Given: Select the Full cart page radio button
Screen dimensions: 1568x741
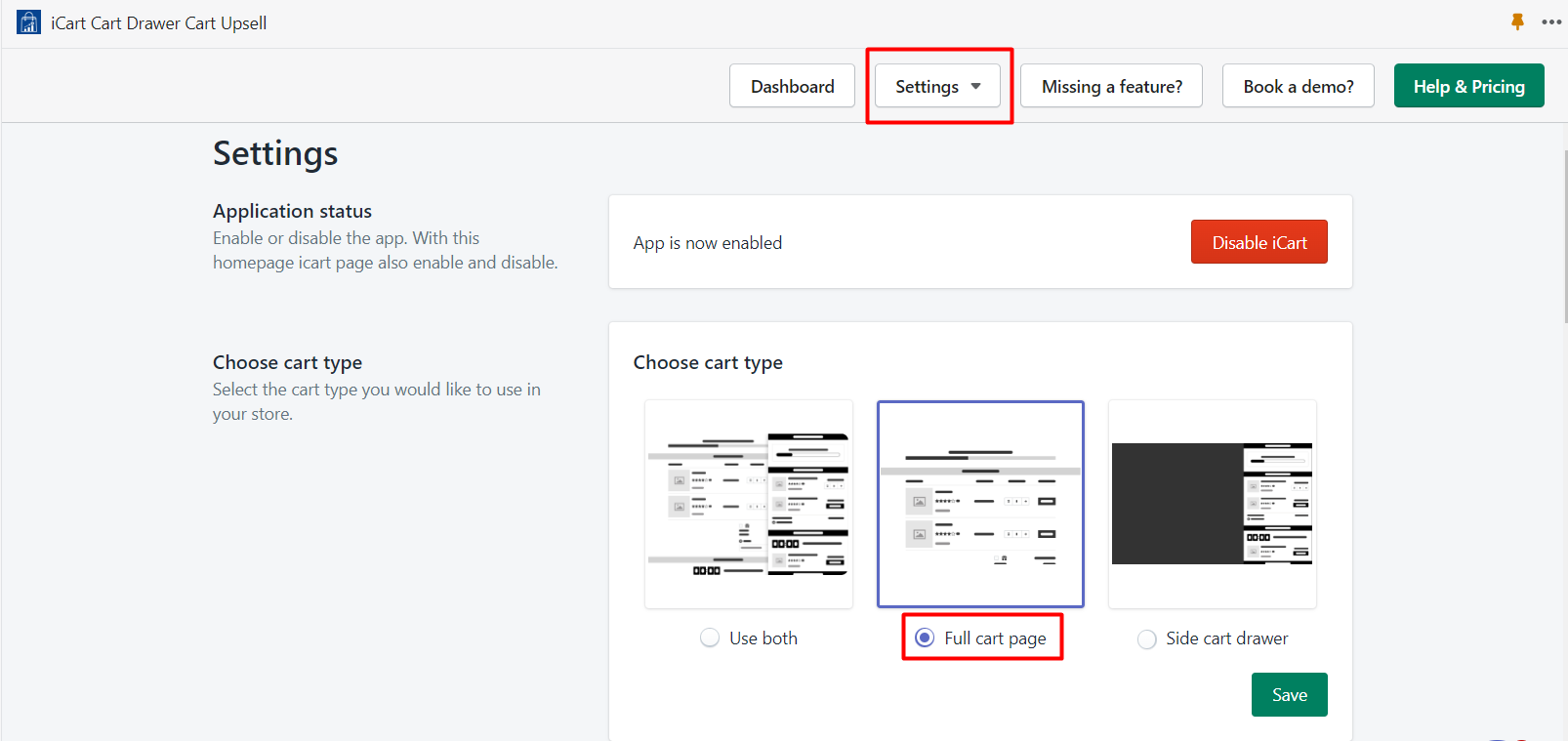Looking at the screenshot, I should [925, 638].
